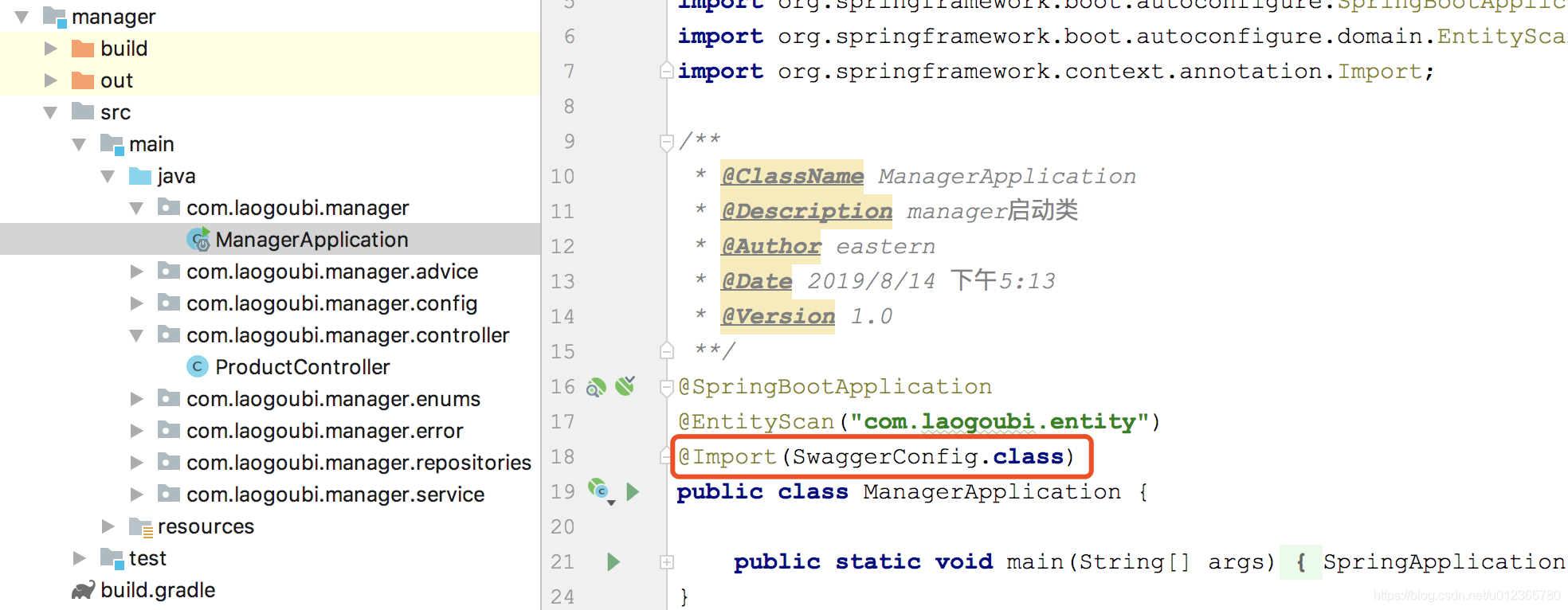The image size is (1568, 610).
Task: Fold the Javadoc comment at line 9
Action: coord(667,142)
